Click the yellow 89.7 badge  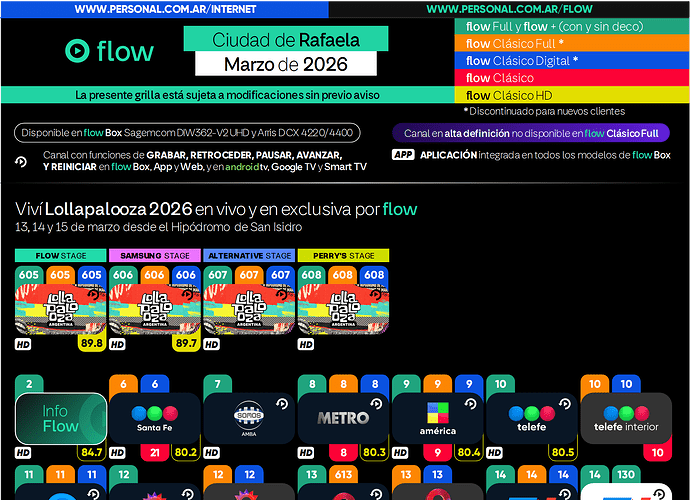coord(186,343)
